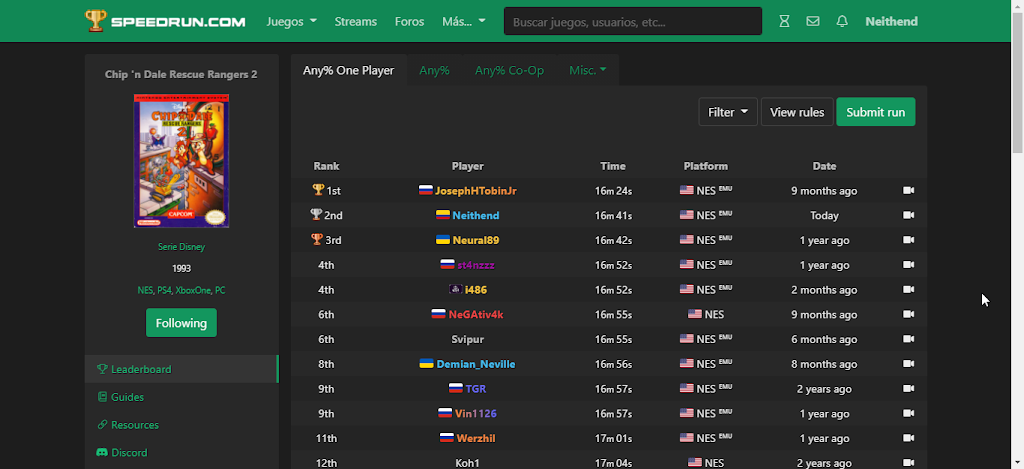Play video for Neithend's 16m 41s run

[x=908, y=215]
